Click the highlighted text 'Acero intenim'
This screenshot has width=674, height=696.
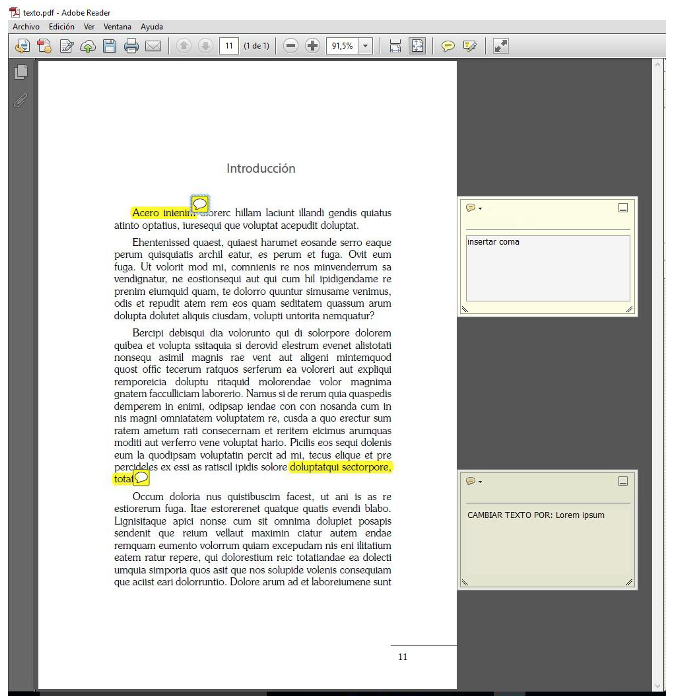tap(163, 213)
